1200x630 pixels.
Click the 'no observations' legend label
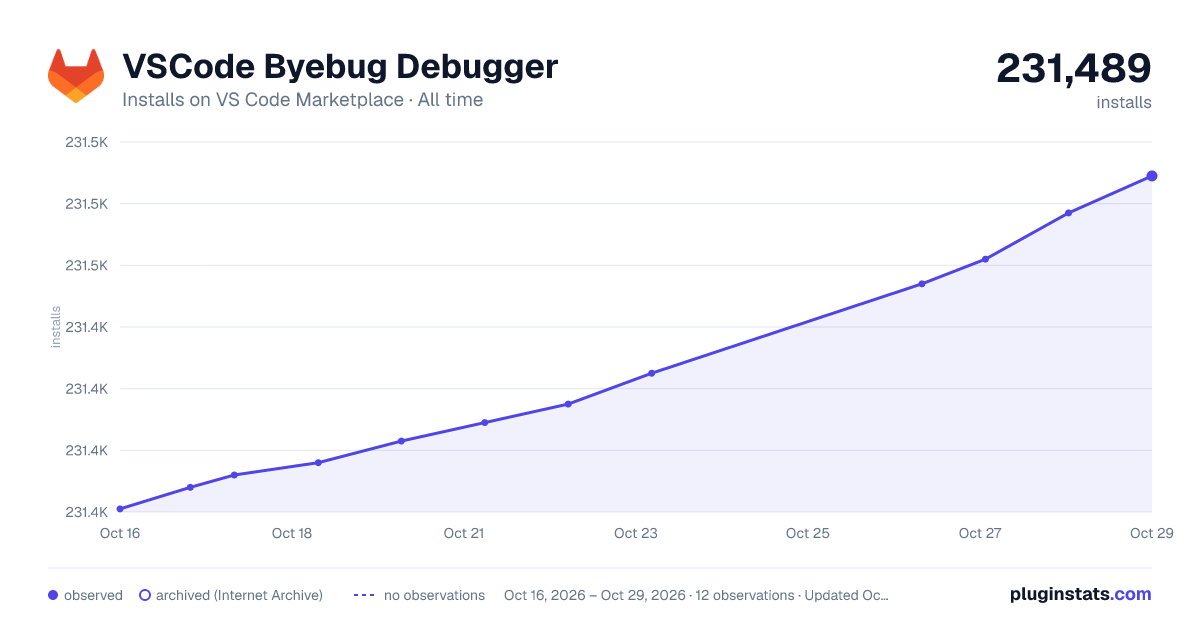434,595
